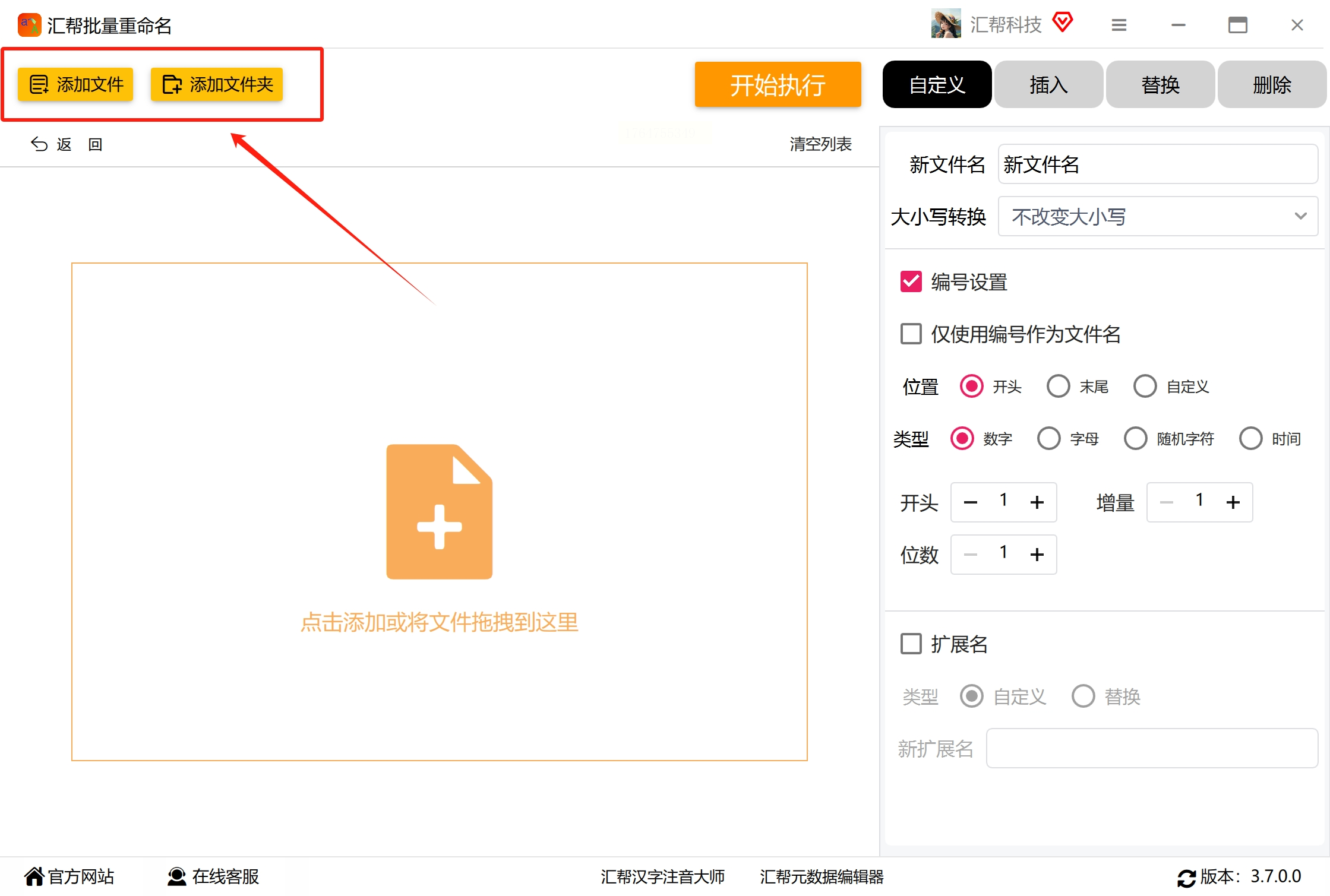Enable the 扩展名 checkbox

tap(911, 644)
